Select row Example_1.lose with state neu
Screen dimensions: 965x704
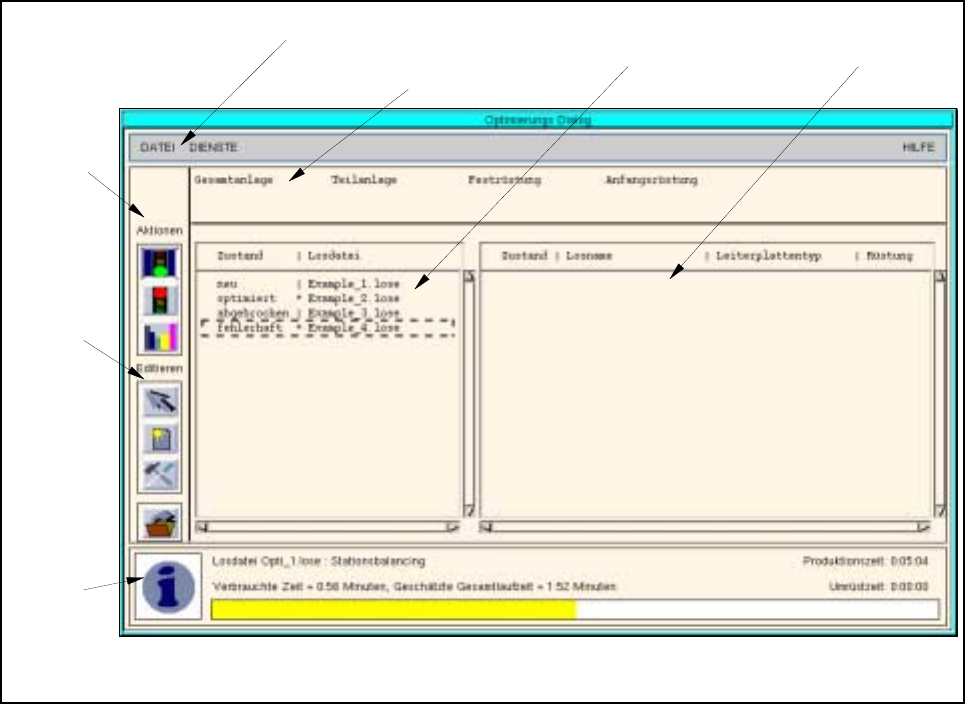coord(329,284)
